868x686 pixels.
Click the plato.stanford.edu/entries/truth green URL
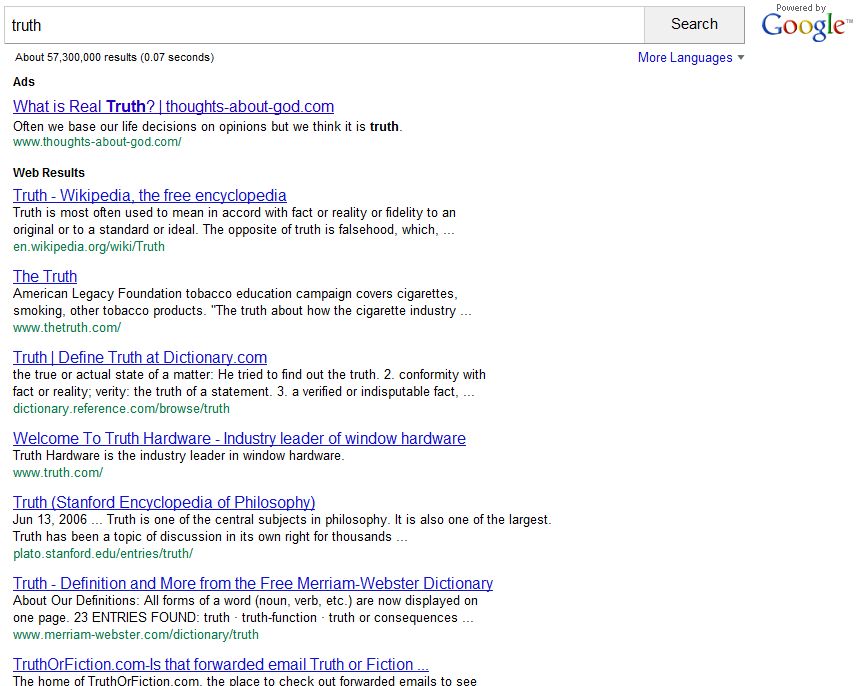103,554
